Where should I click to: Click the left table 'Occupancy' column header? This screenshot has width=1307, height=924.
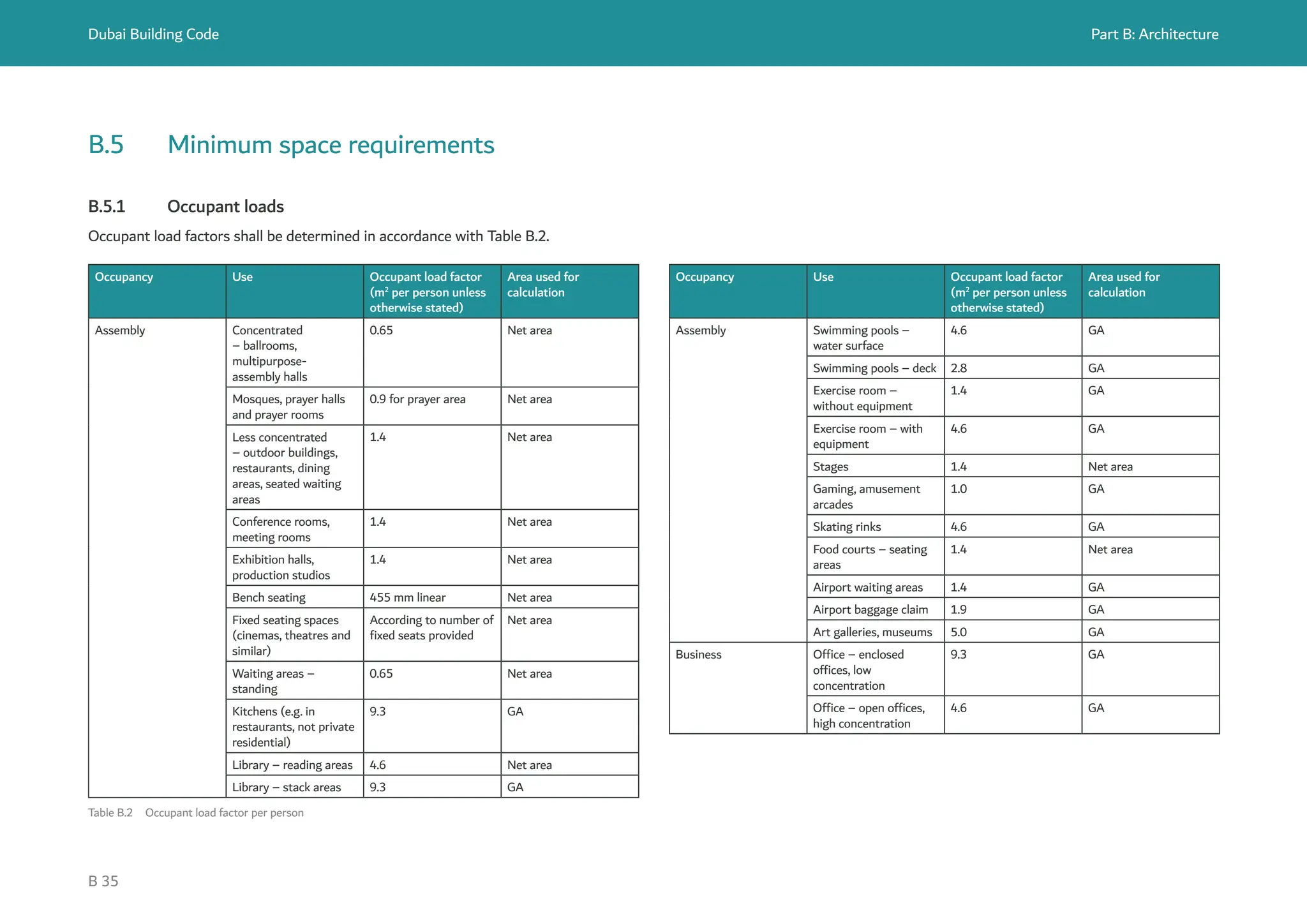[x=124, y=277]
